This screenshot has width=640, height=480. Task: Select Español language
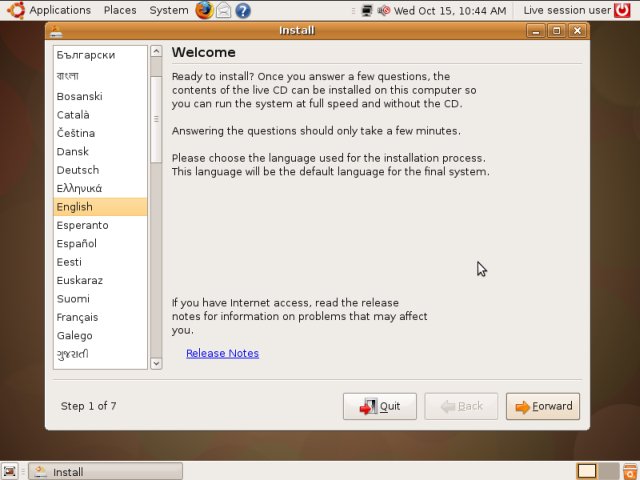click(100, 244)
